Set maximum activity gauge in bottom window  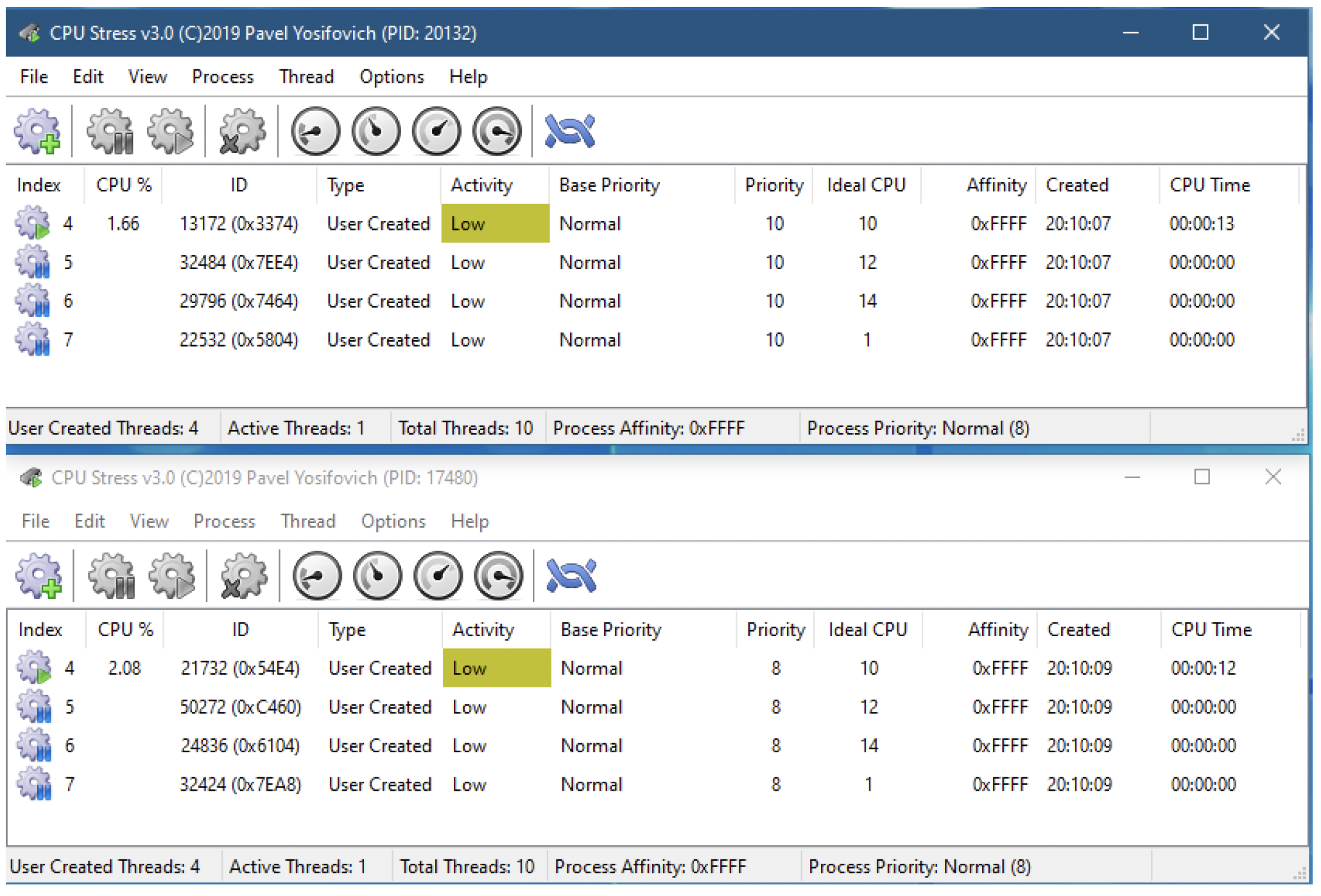pos(498,576)
